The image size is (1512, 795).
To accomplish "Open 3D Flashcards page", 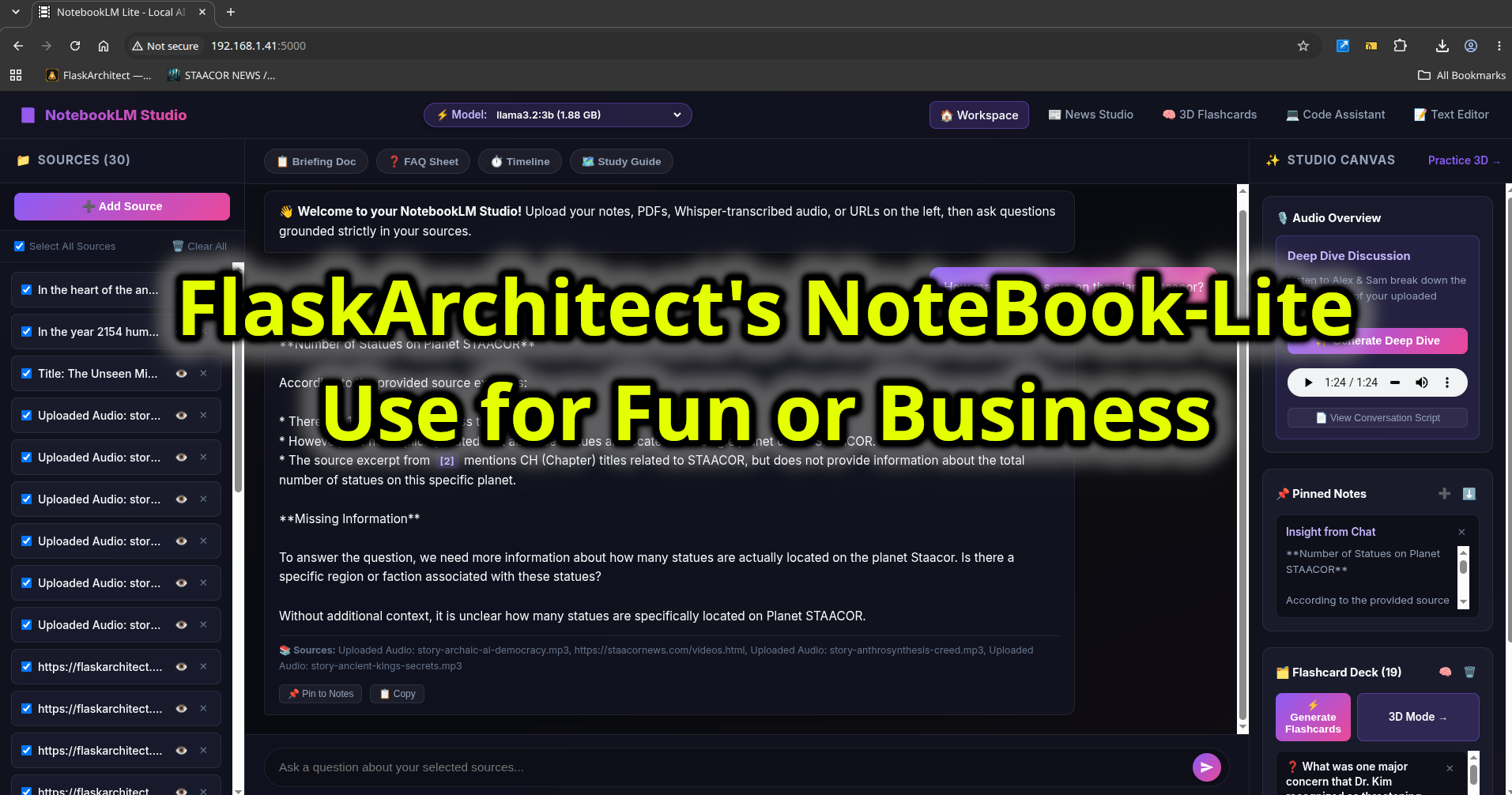I will tap(1209, 115).
